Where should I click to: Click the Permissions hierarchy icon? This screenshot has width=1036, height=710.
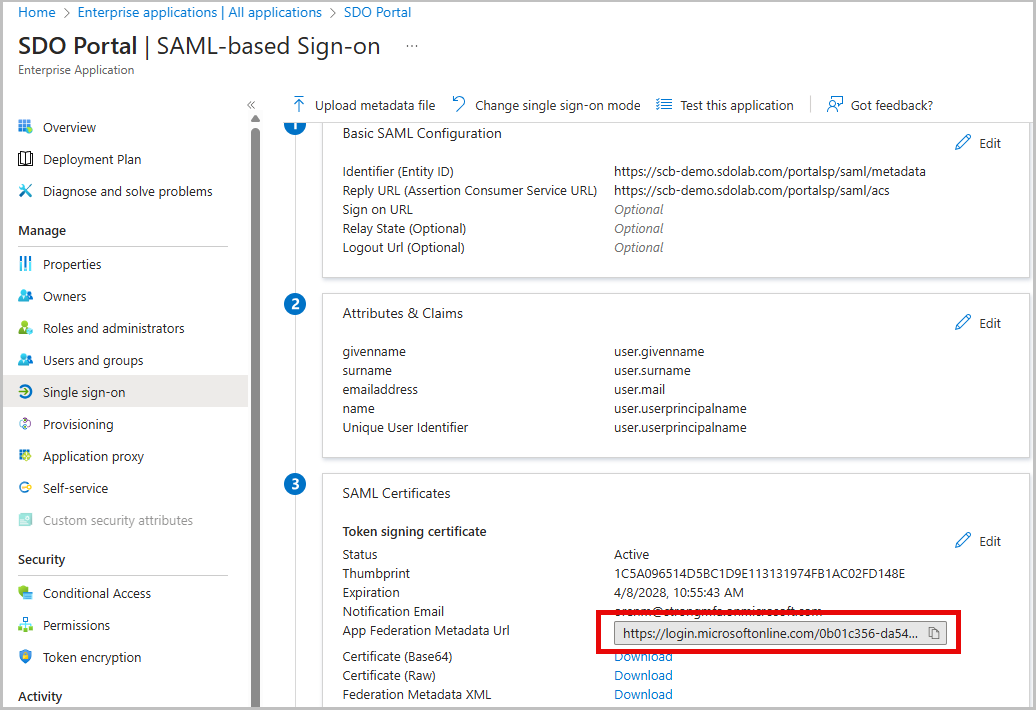[x=25, y=625]
